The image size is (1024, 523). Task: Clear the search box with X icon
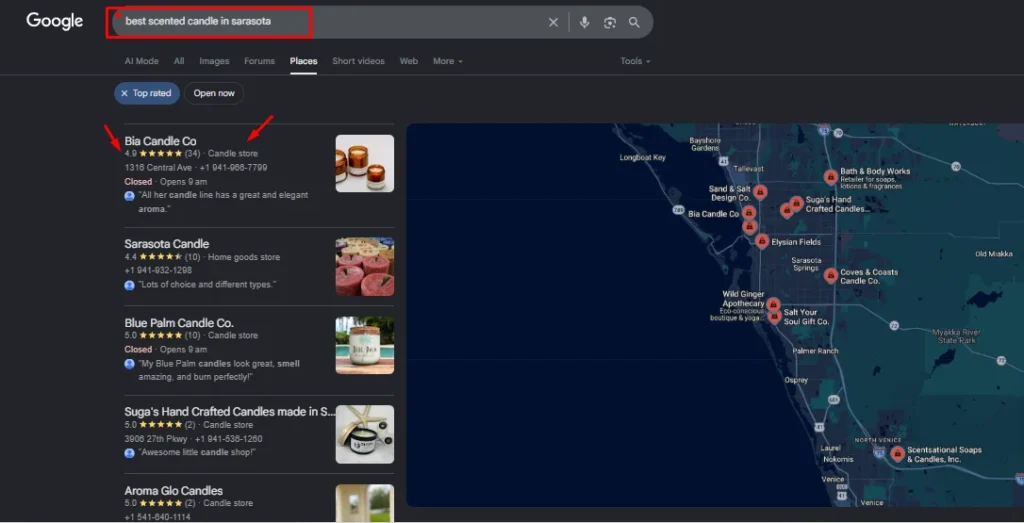[x=553, y=22]
